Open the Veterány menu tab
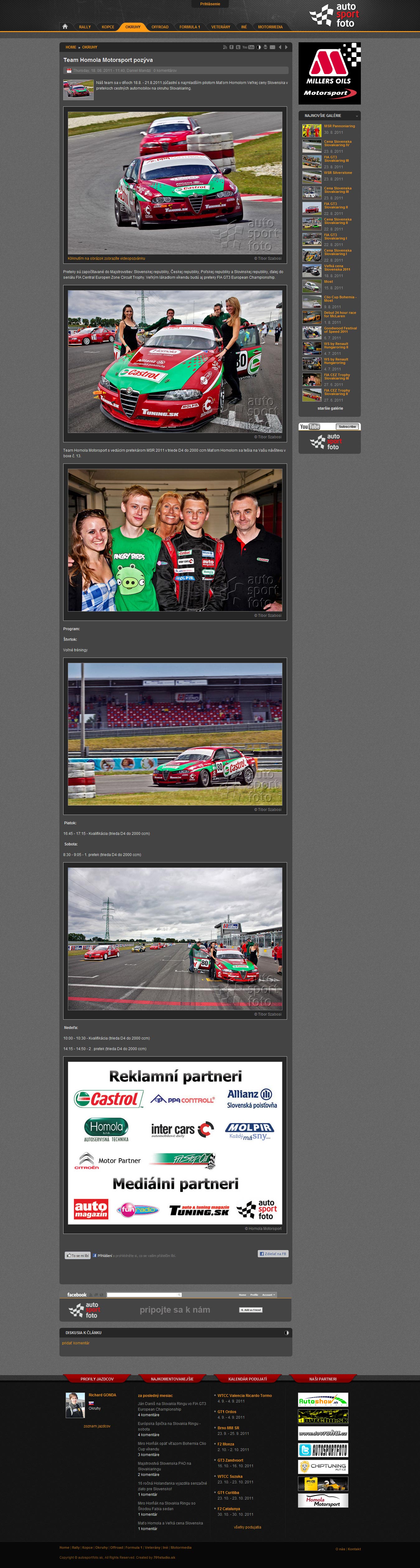The image size is (420, 1568). [221, 27]
